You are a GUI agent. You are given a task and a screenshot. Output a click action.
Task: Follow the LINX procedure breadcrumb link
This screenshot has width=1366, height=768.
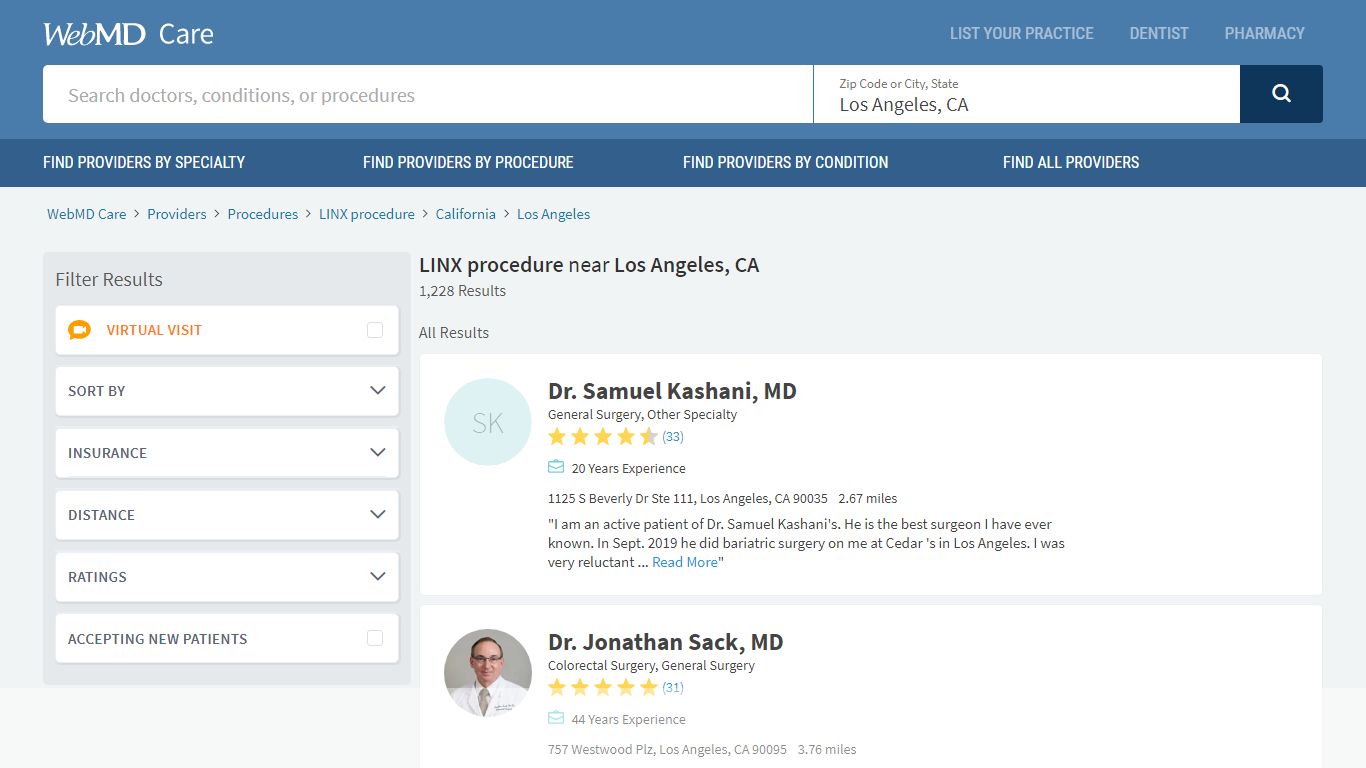coord(367,214)
